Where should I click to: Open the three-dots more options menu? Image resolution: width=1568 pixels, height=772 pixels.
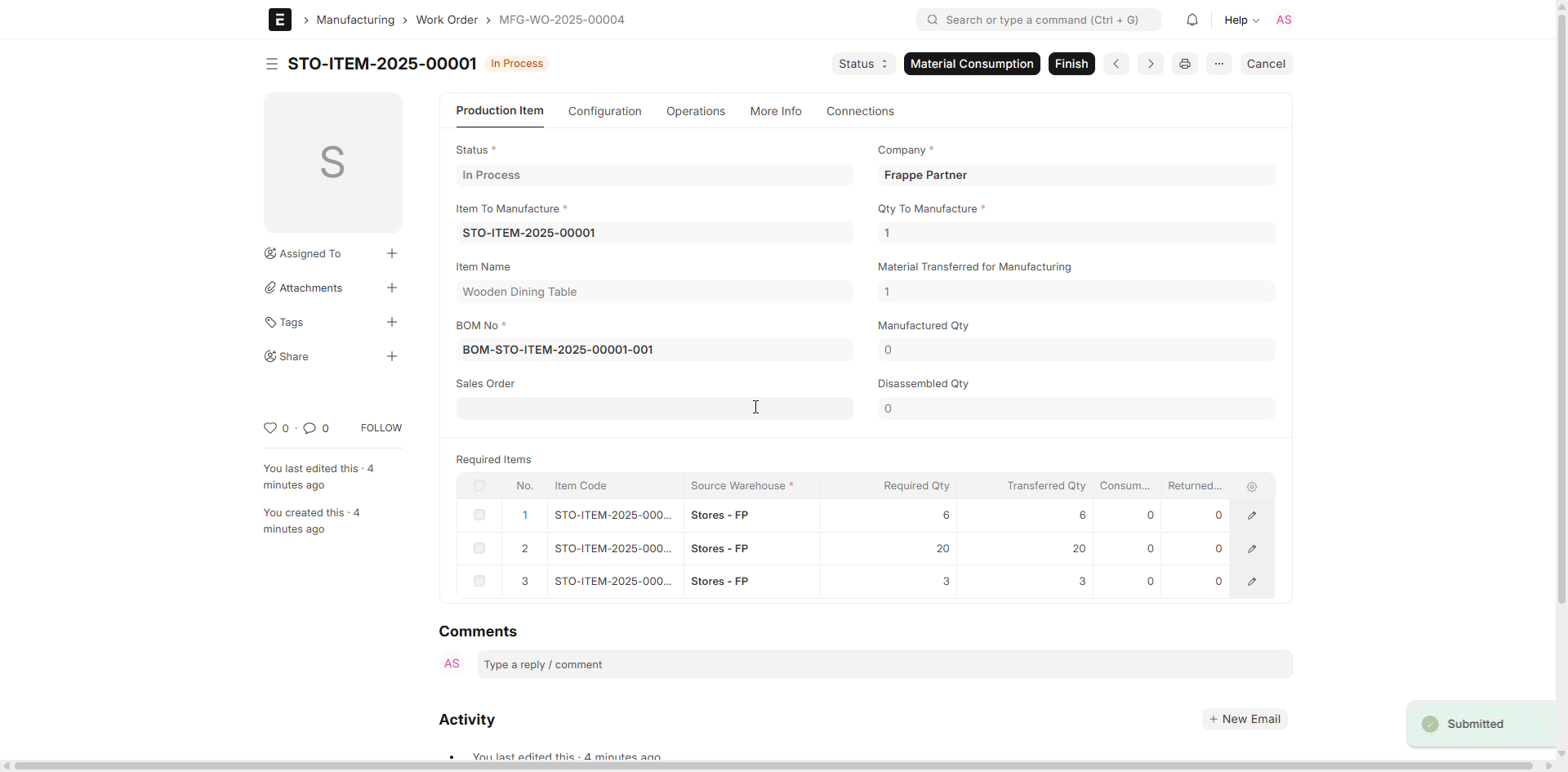1218,64
